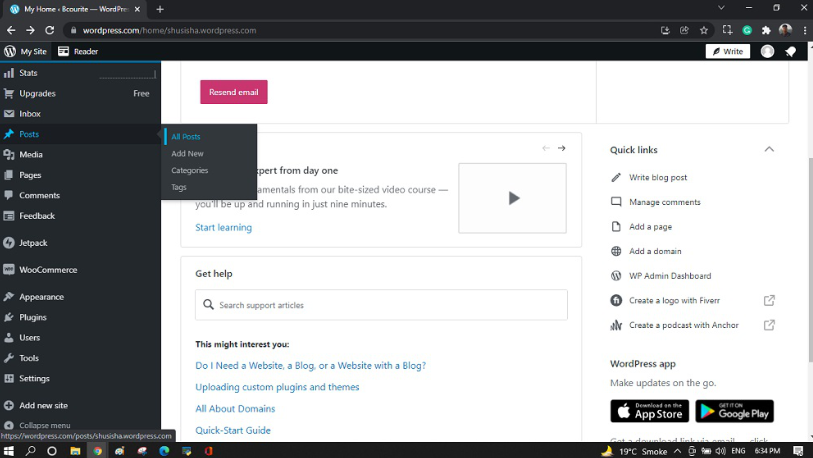Click the Add new site plus icon
The width and height of the screenshot is (813, 458).
pos(9,406)
